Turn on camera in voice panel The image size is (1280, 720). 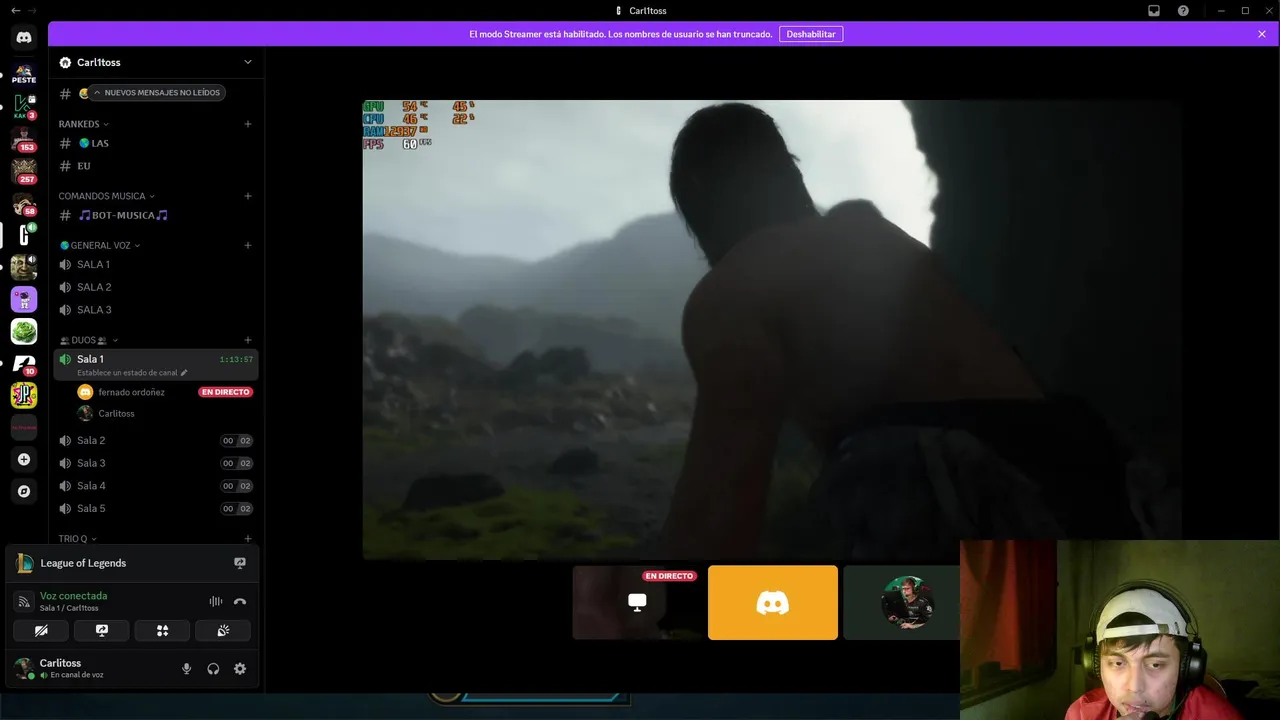pos(41,630)
